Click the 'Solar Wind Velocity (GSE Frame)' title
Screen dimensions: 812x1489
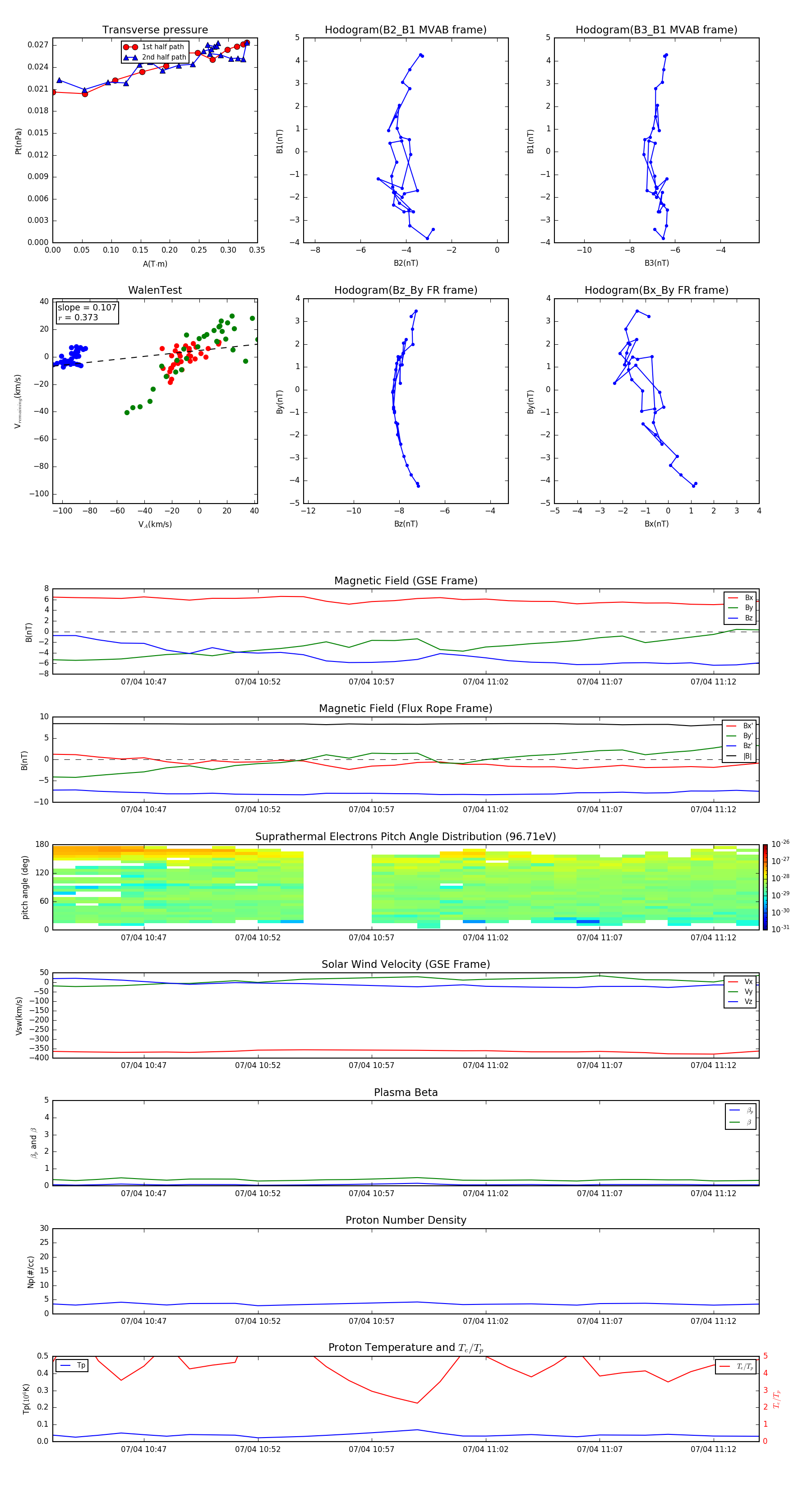406,965
